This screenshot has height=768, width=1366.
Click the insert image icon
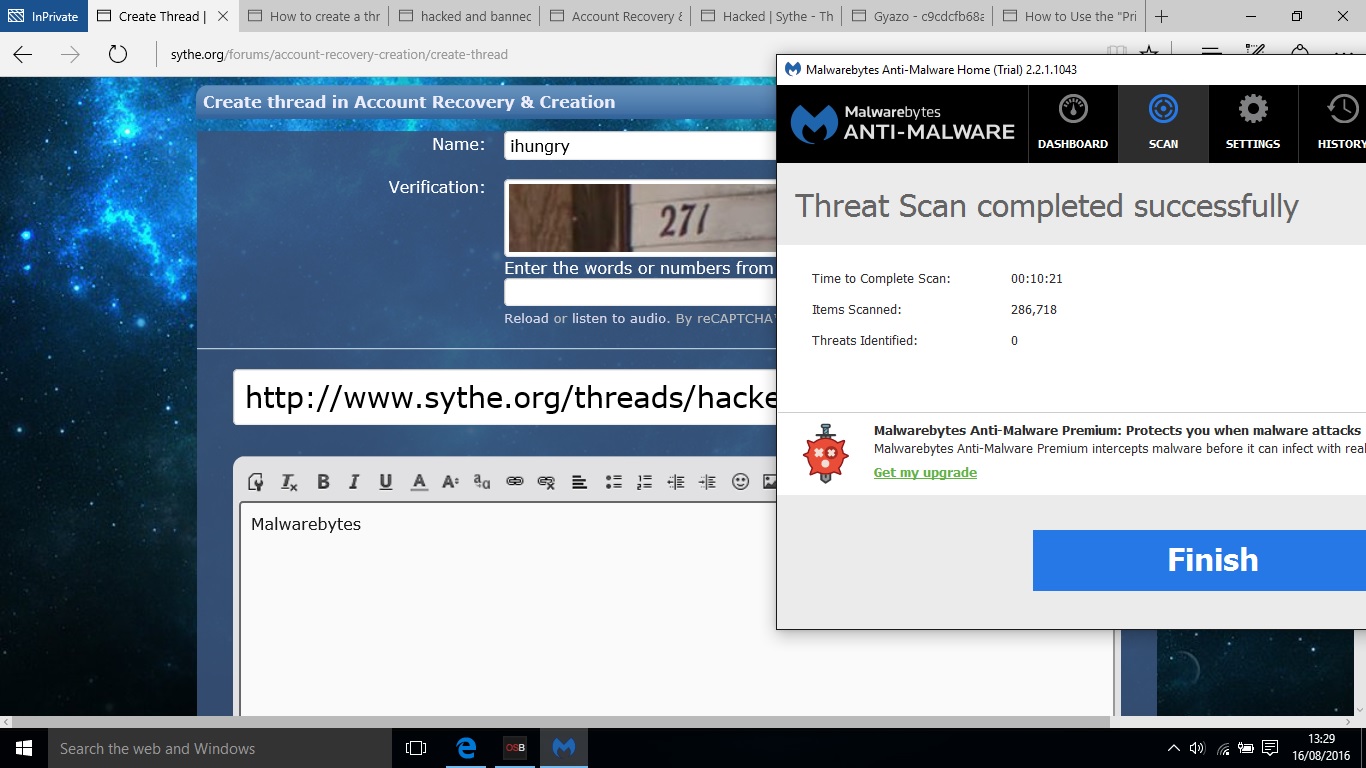[769, 481]
